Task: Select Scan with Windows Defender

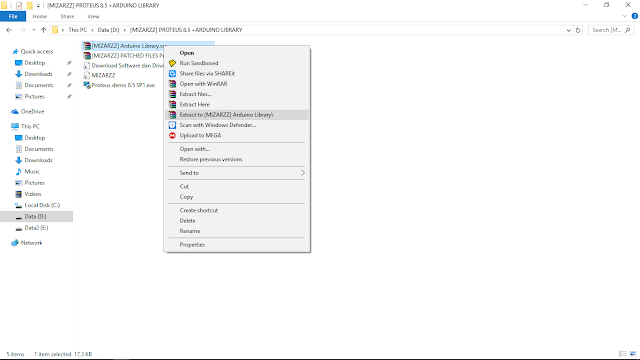Action: pyautogui.click(x=237, y=125)
